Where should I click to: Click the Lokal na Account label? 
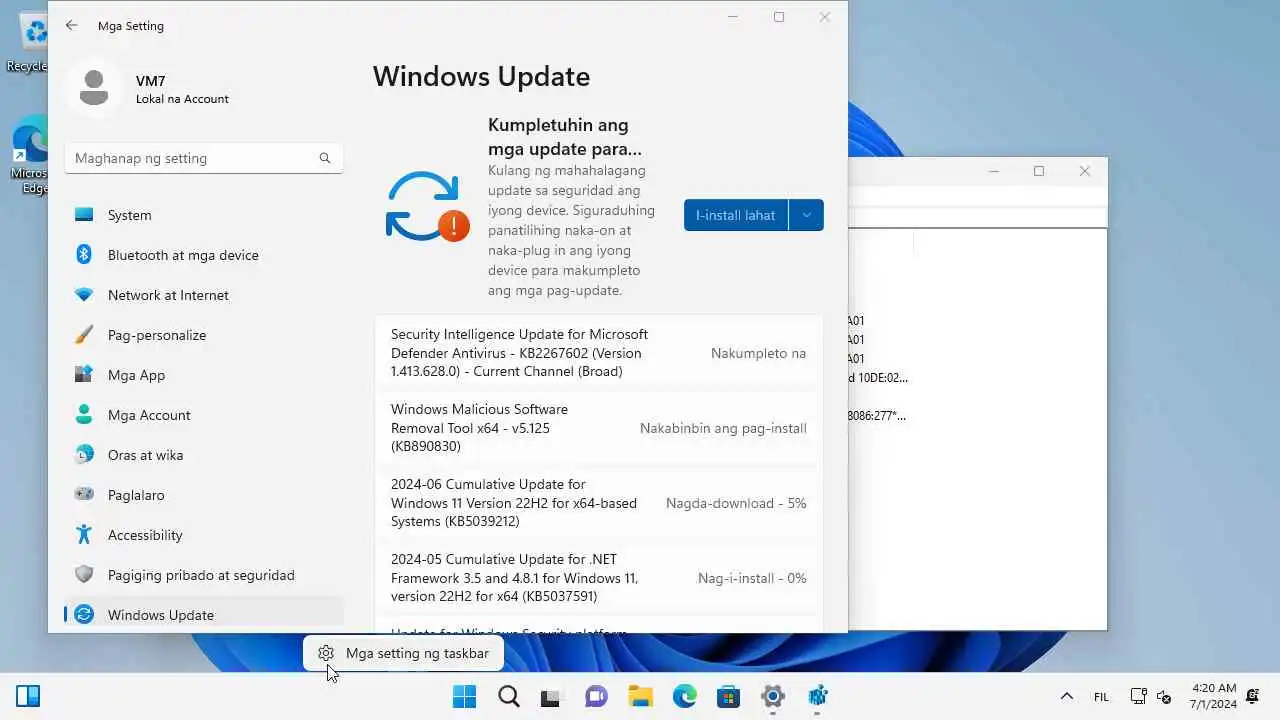coord(182,99)
